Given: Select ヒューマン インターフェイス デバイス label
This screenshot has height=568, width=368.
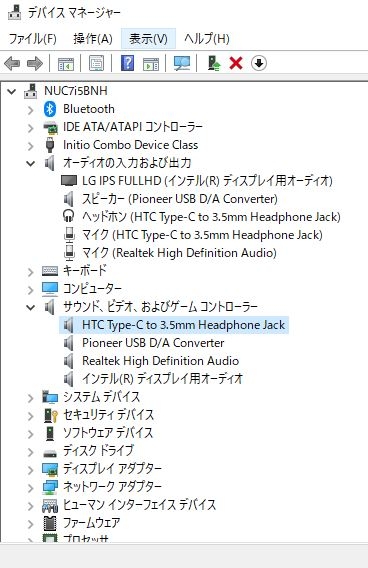Looking at the screenshot, I should [139, 505].
